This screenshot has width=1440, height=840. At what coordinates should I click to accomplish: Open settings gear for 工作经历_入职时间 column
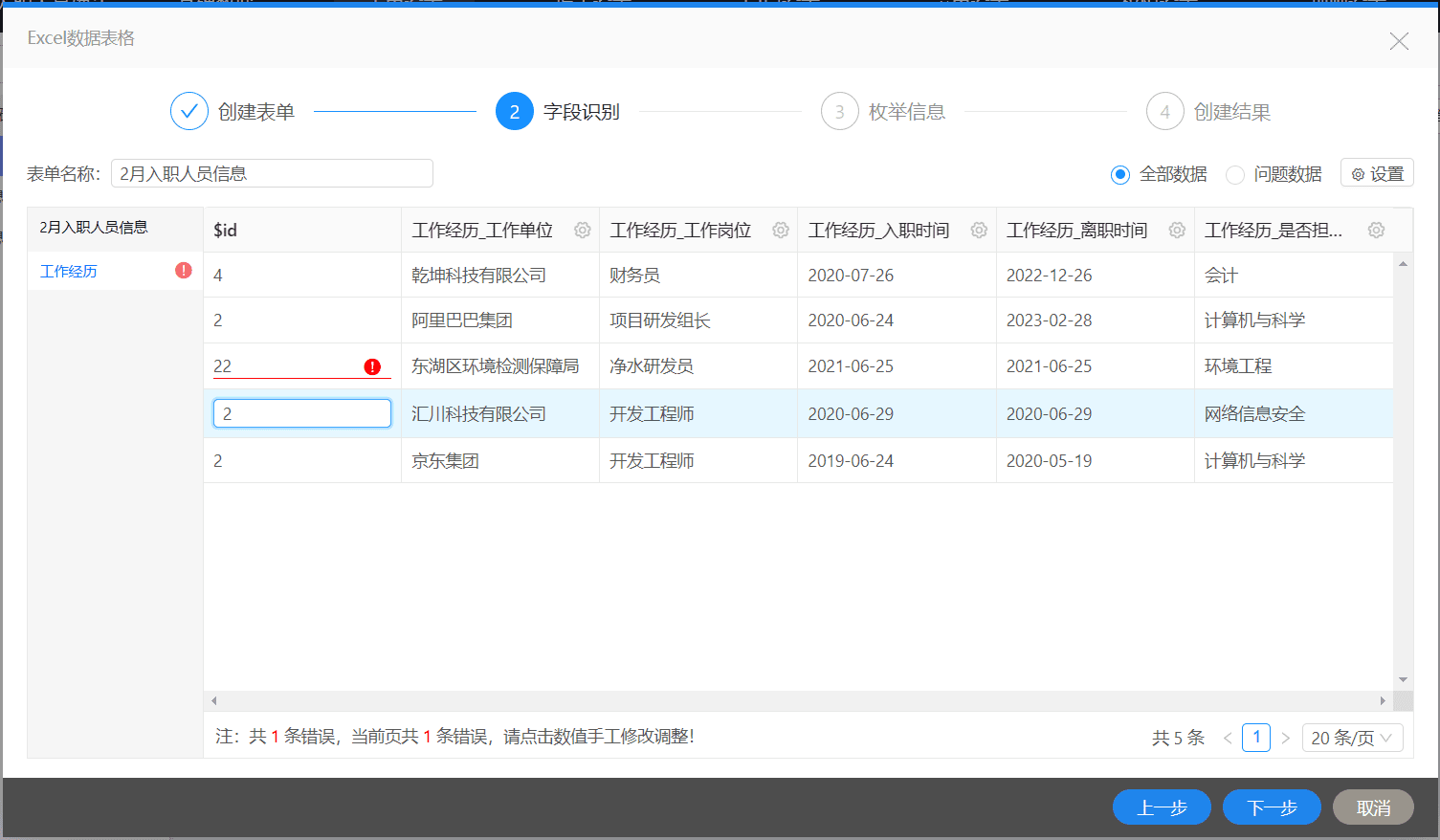tap(979, 231)
